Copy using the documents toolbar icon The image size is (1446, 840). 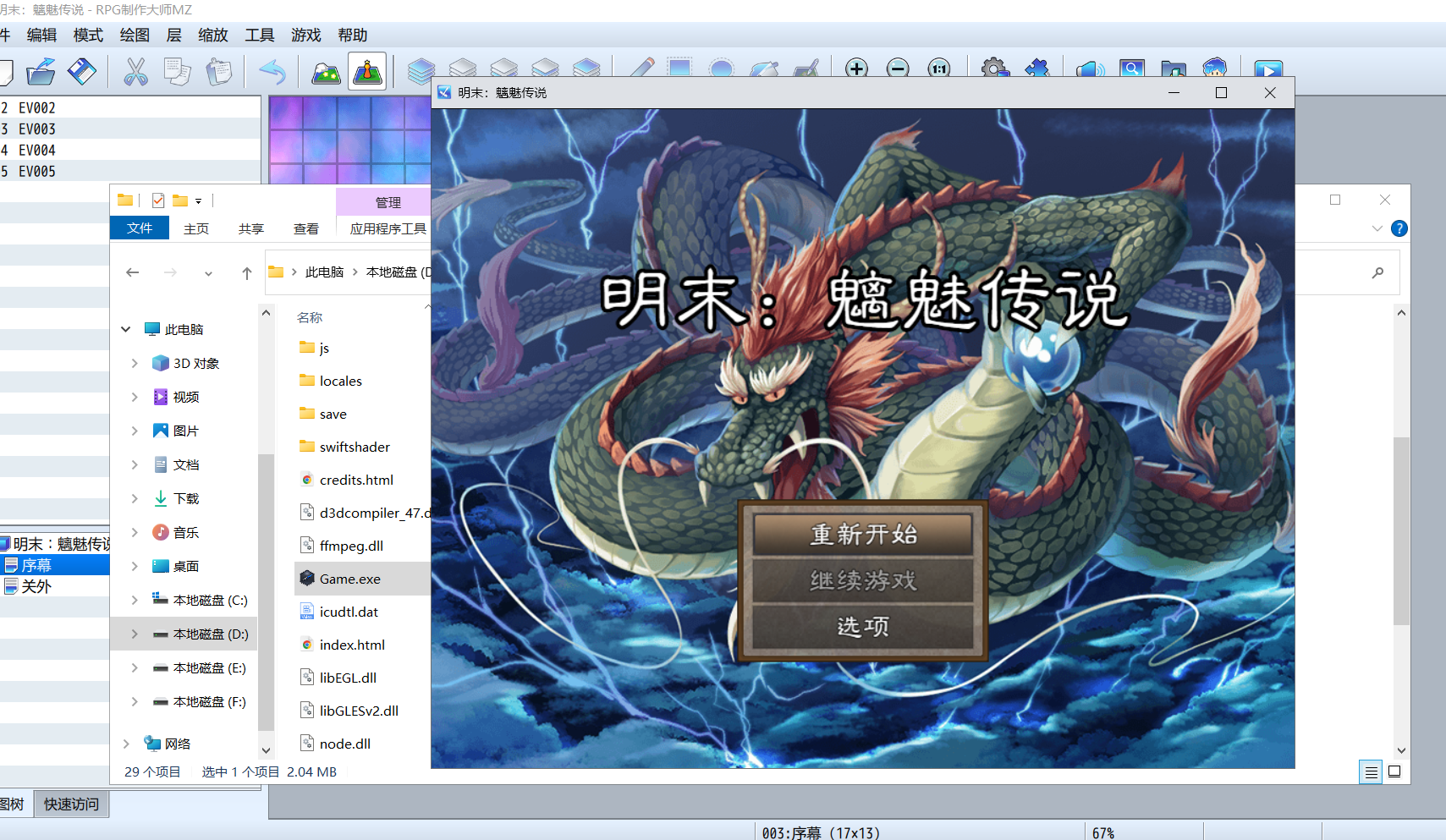[178, 72]
